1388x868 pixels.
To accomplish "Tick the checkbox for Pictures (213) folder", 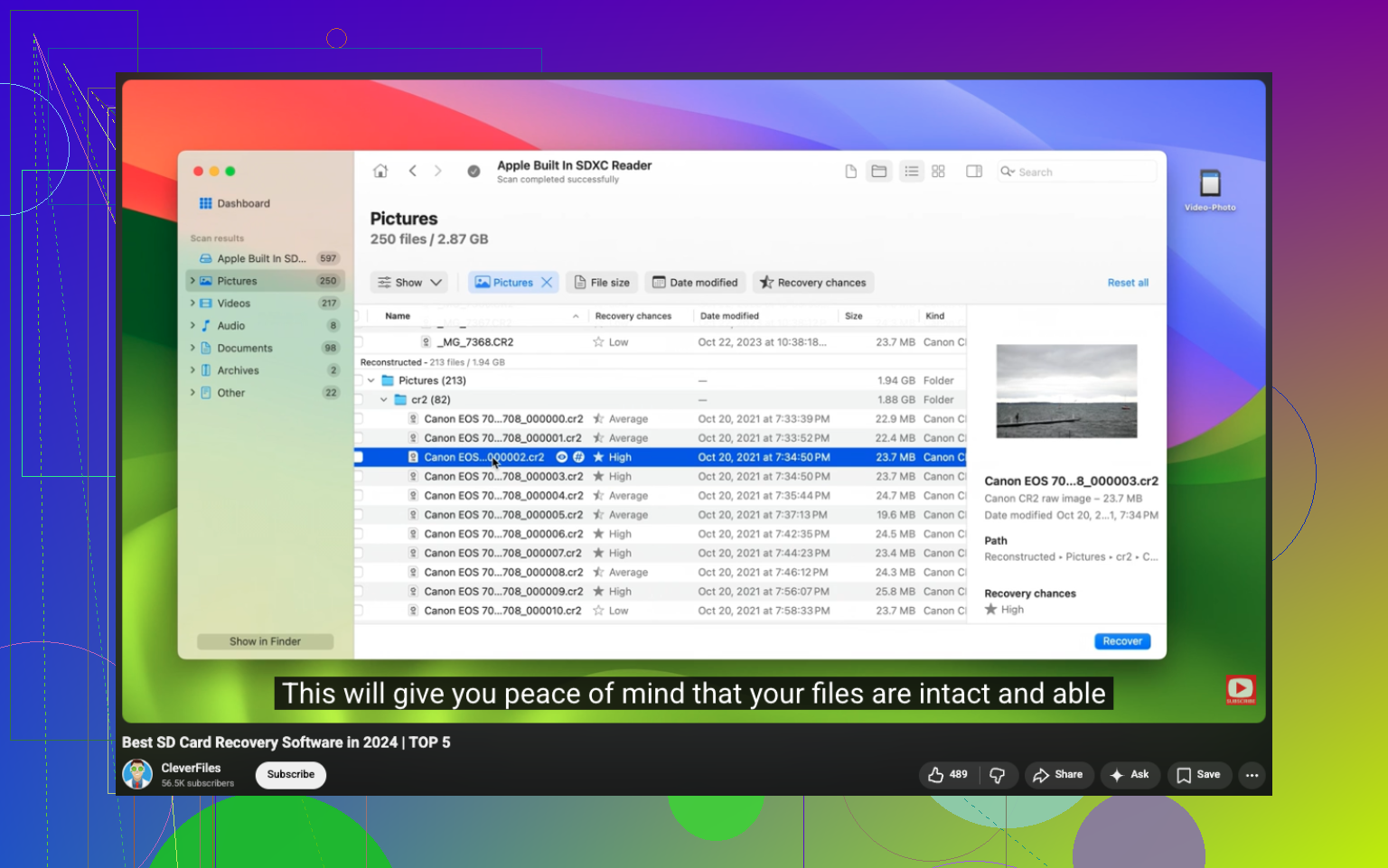I will point(359,380).
